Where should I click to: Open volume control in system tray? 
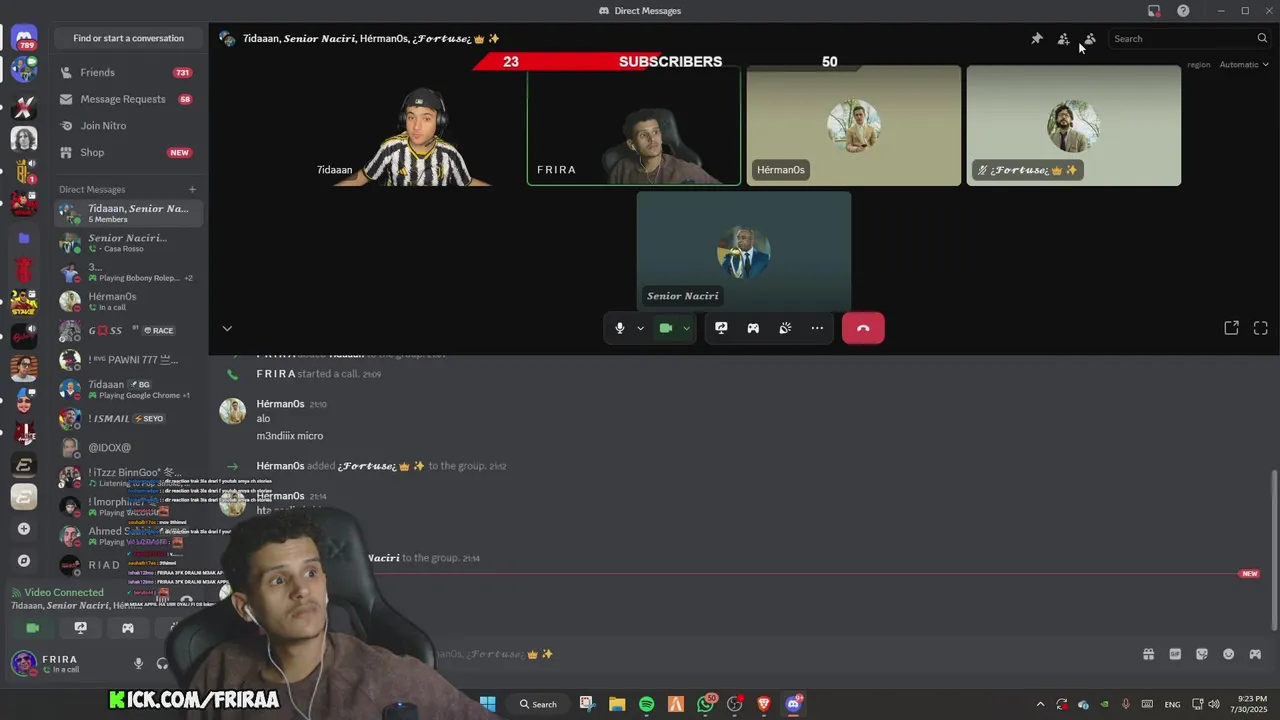click(x=1213, y=704)
